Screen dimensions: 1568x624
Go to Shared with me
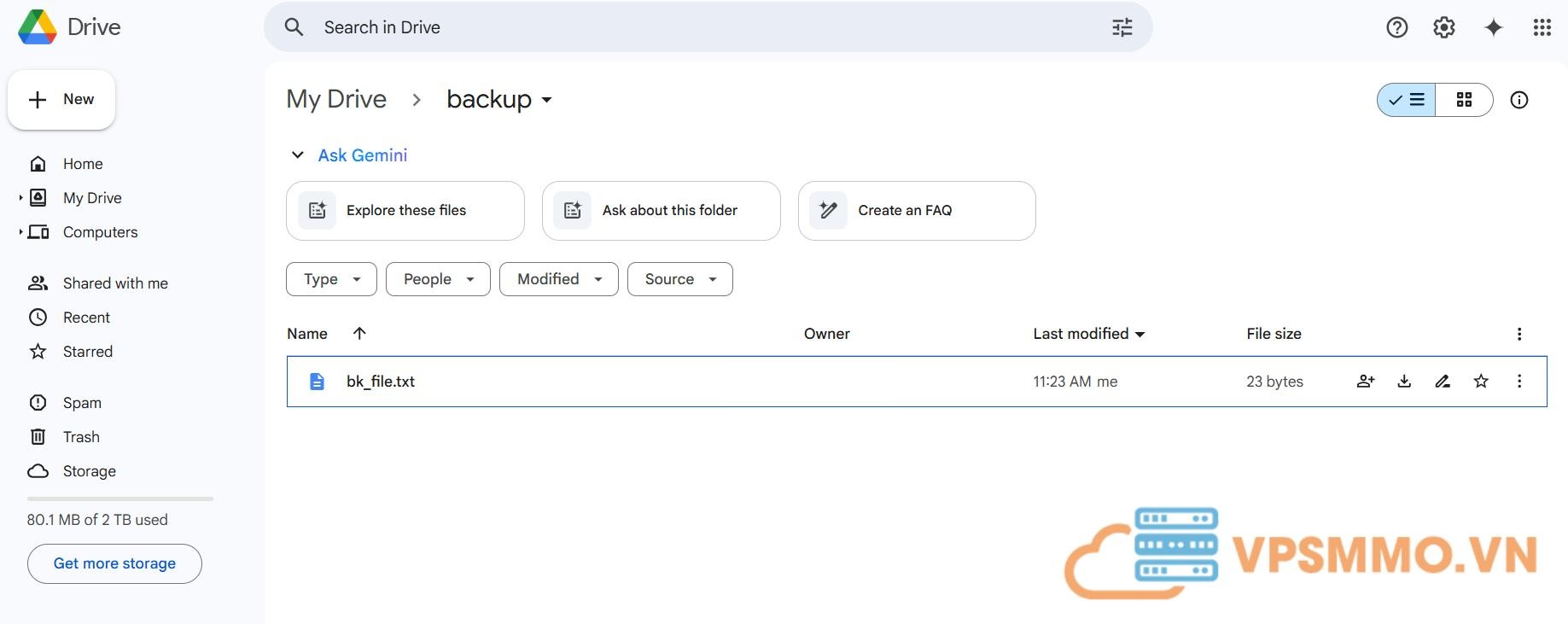pos(115,283)
